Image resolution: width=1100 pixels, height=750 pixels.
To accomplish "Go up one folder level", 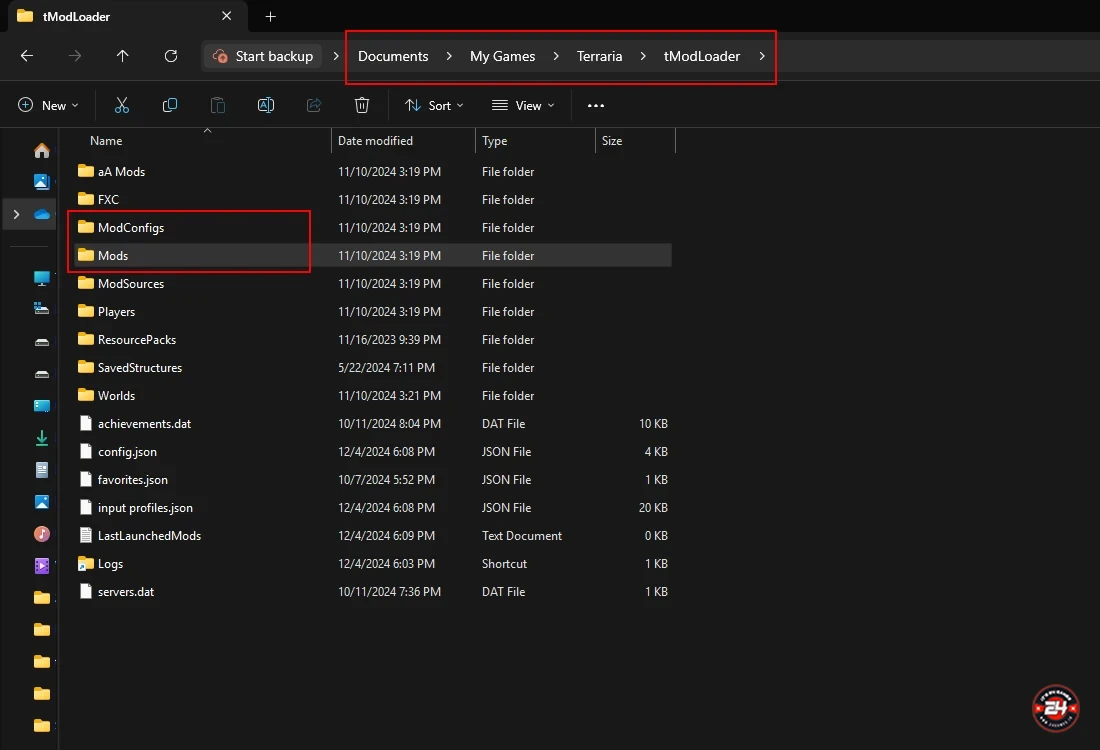I will pyautogui.click(x=122, y=56).
